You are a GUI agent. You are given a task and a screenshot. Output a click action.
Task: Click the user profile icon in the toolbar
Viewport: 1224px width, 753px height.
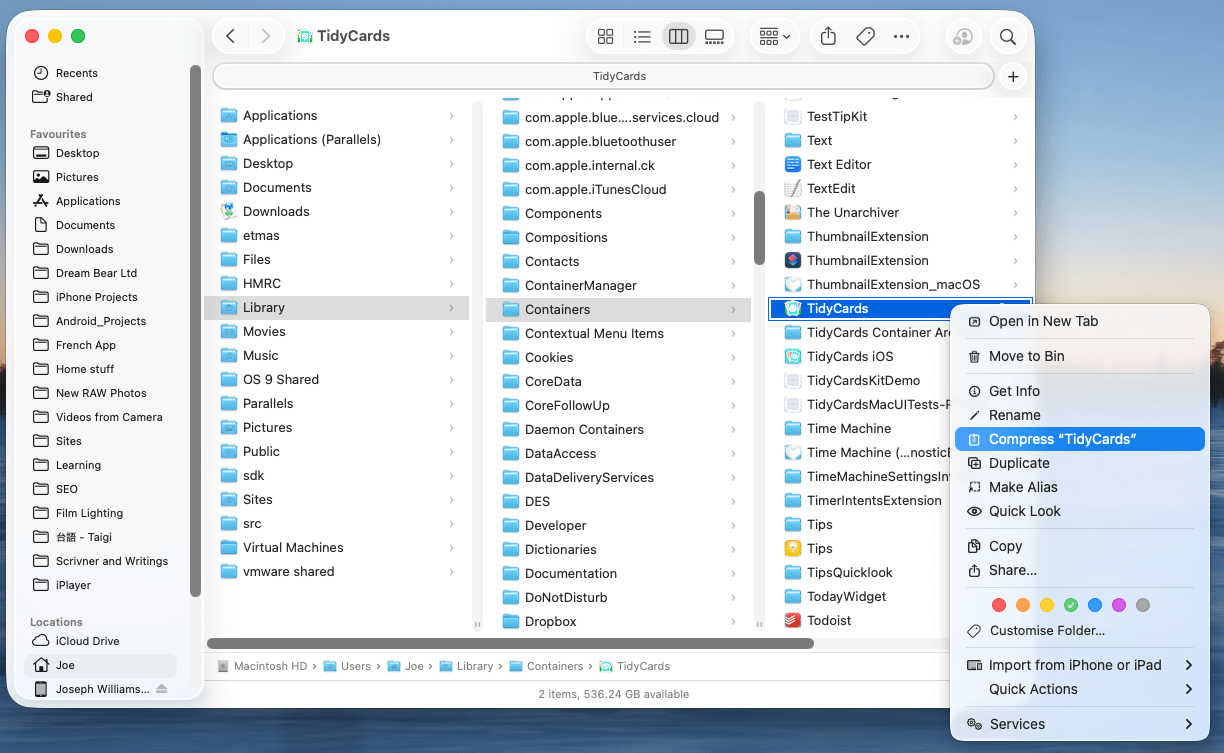click(x=963, y=36)
